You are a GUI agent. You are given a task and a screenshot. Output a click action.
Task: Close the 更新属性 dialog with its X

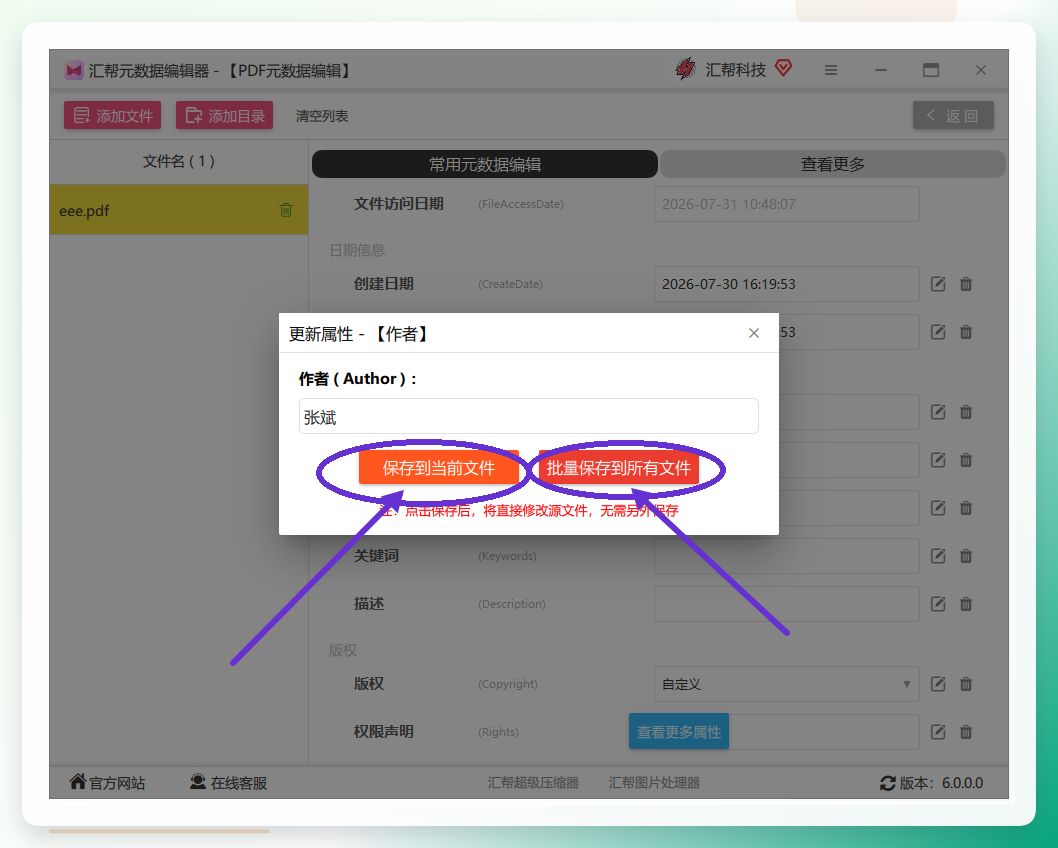pos(754,333)
